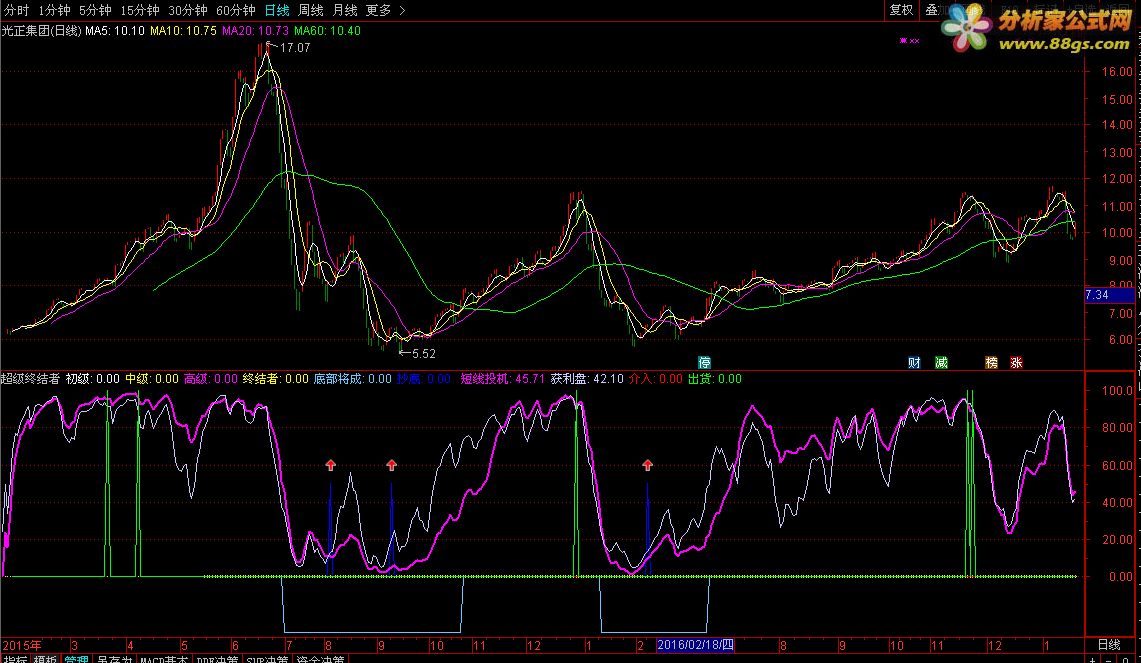1141x663 pixels.
Task: Click the 2015年 label on time axis
Action: 22,646
